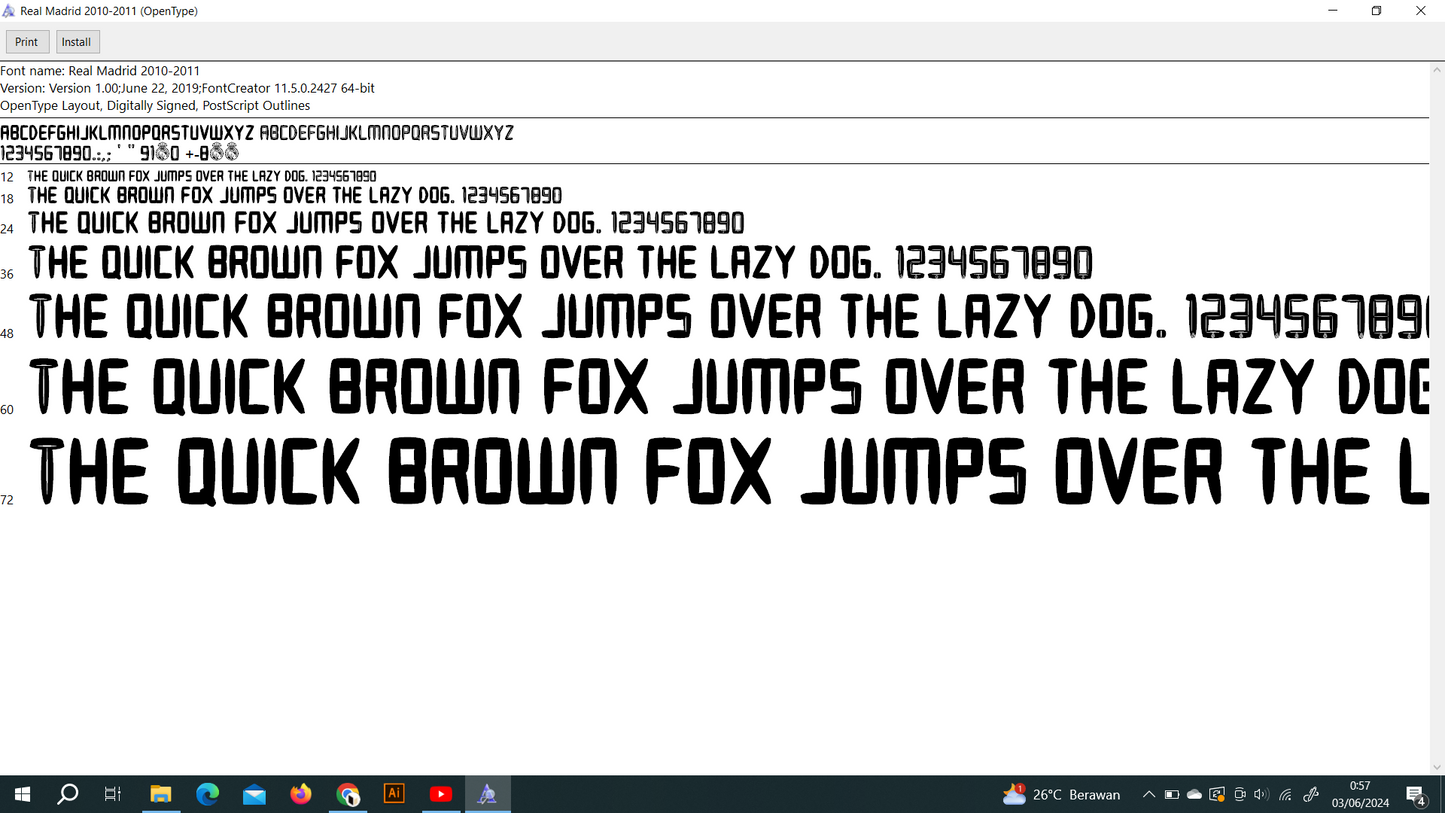1445x813 pixels.
Task: Click the 'Font name: Real Madrid 2010-2011' line
Action: tap(100, 71)
